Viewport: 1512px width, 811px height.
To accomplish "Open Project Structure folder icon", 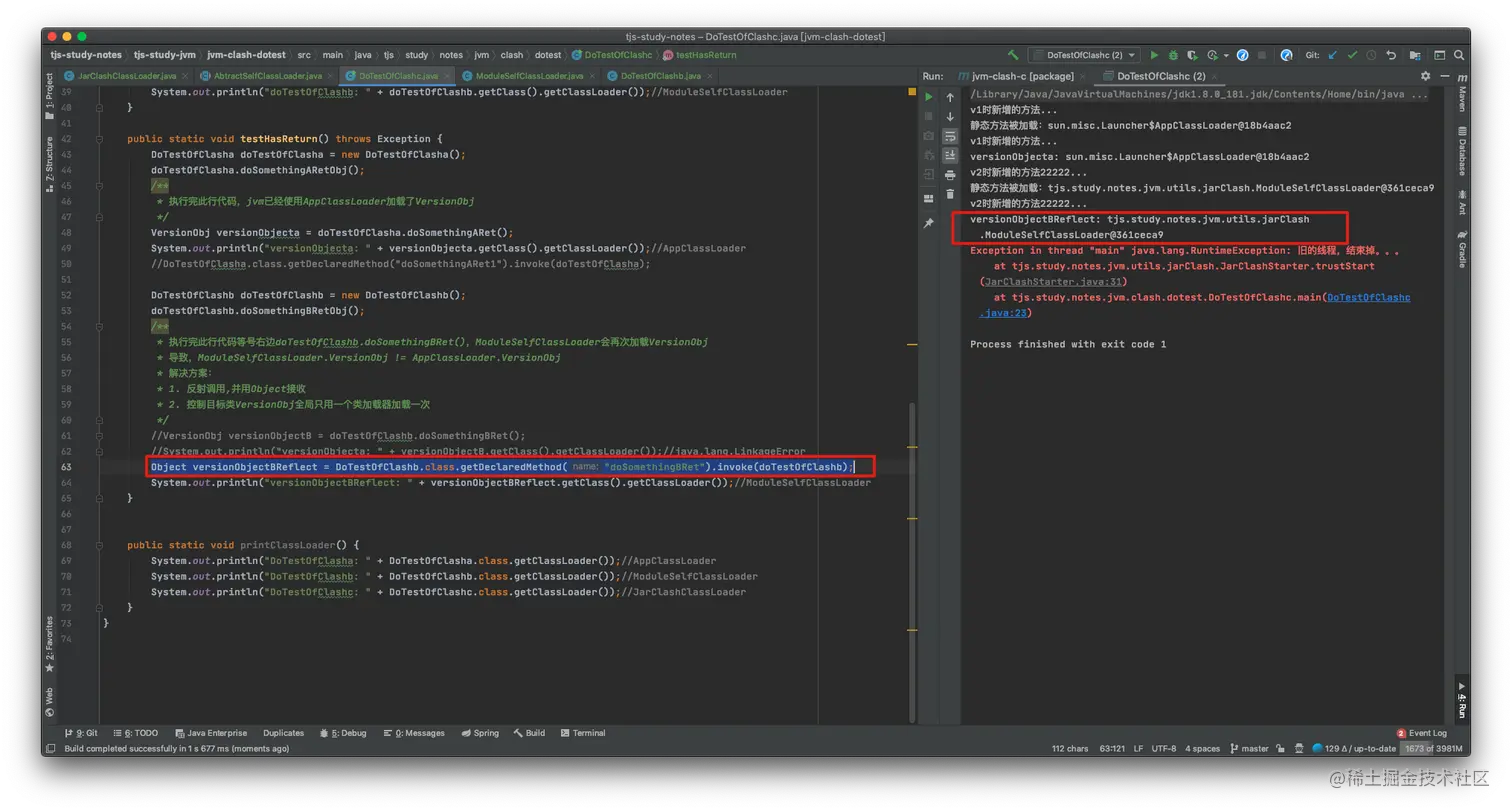I will point(1414,55).
